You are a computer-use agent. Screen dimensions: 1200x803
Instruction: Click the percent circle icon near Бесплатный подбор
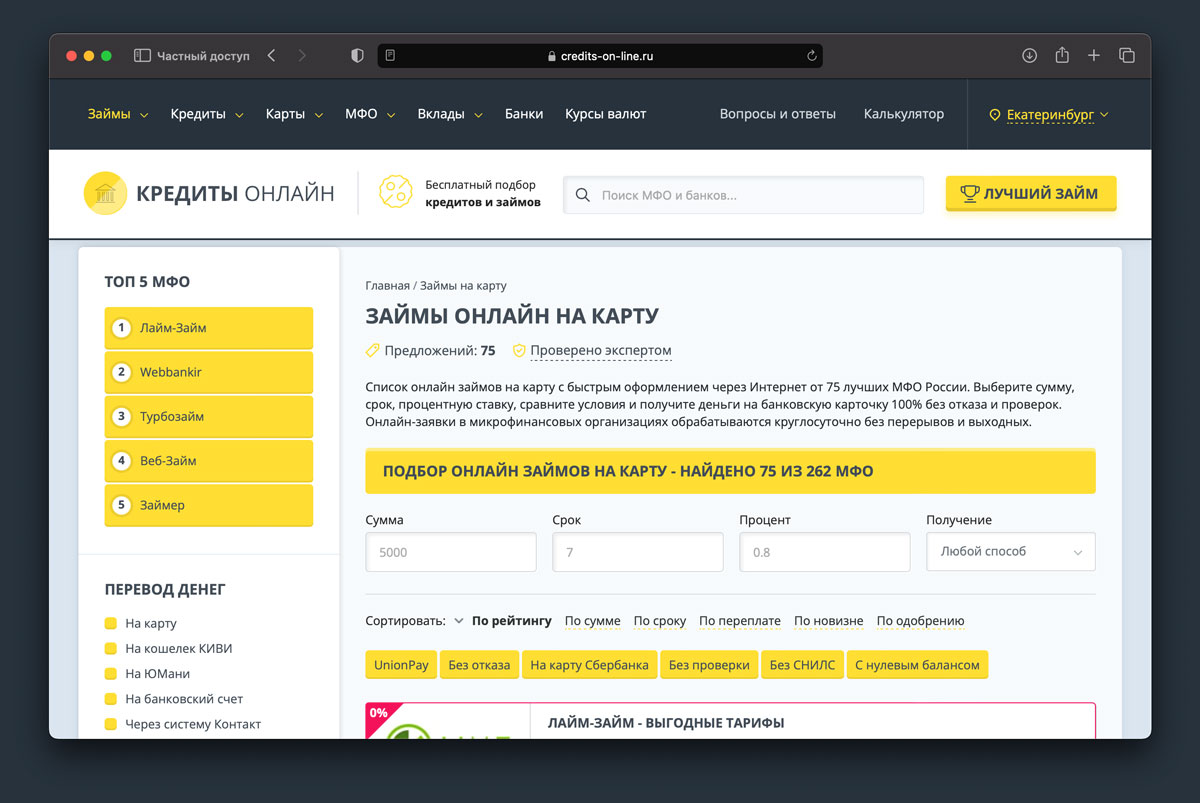click(x=396, y=193)
